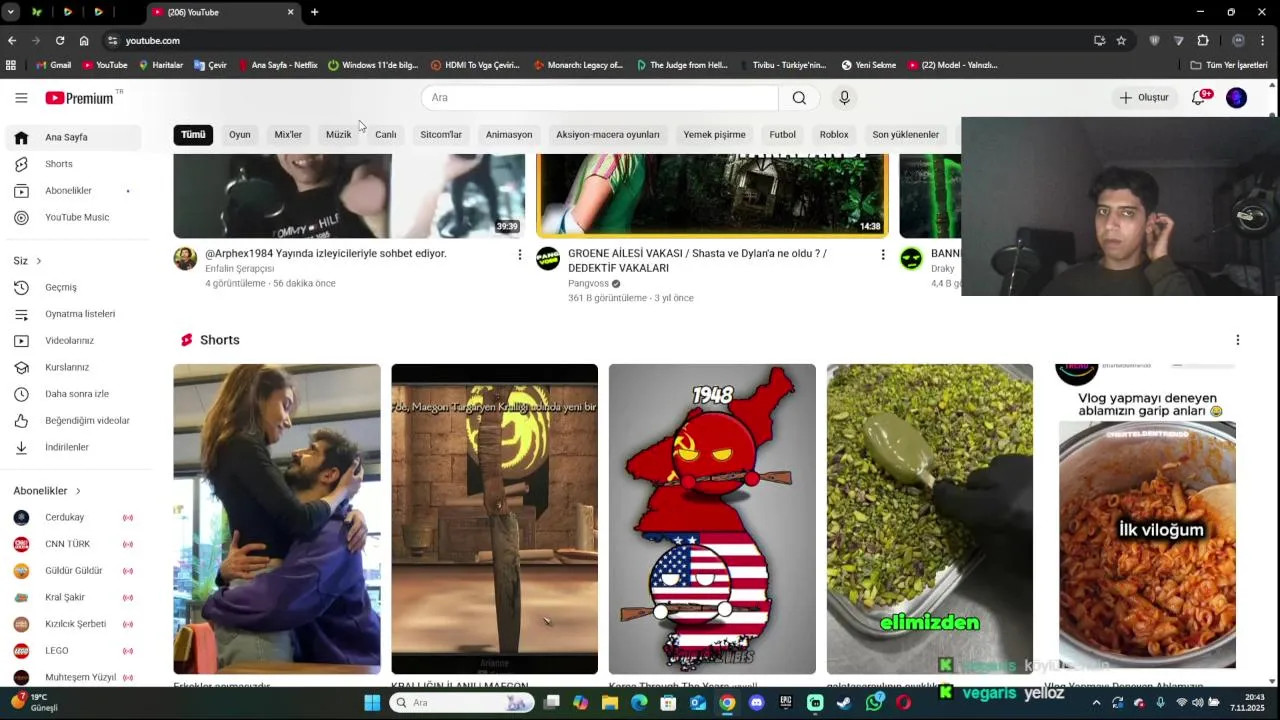Play the pistachio elimizden Short
Image resolution: width=1280 pixels, height=720 pixels.
[x=930, y=519]
